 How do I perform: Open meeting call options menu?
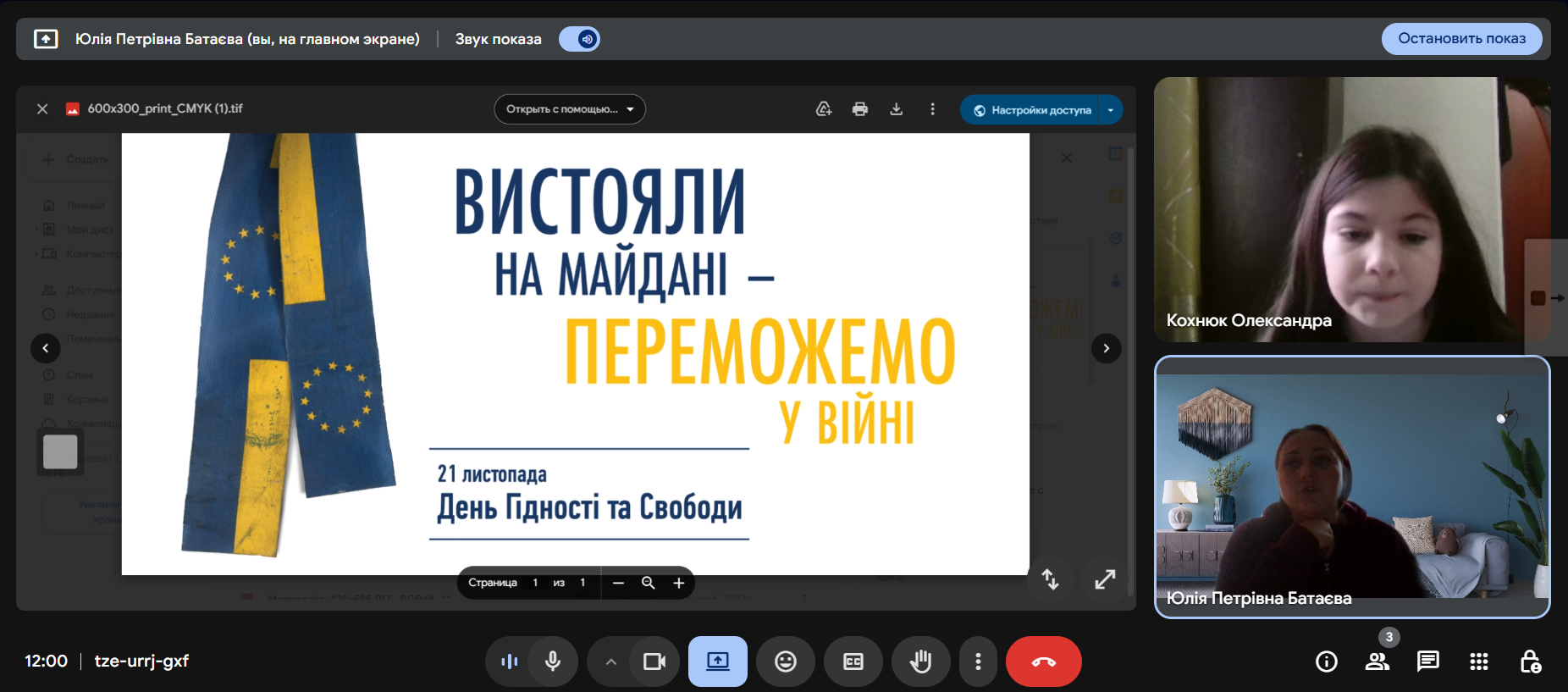coord(978,662)
